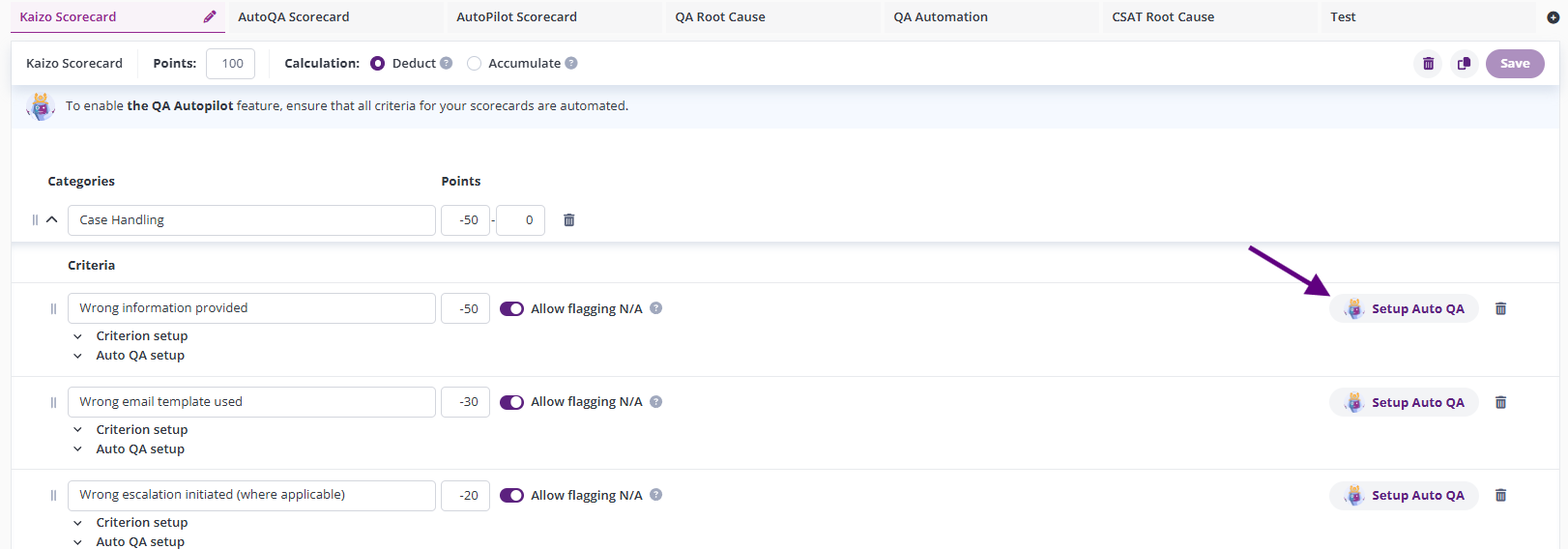Delete the Wrong email template used criterion
The image size is (1568, 549).
(x=1501, y=402)
